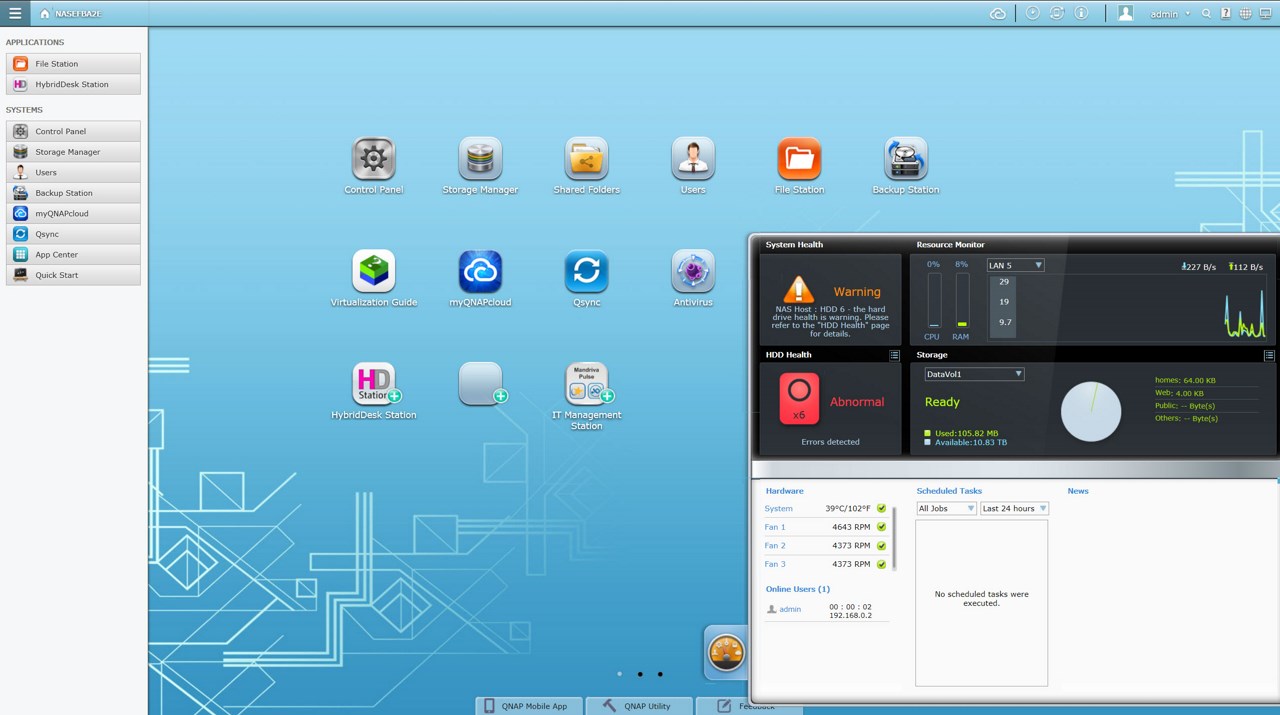Open Quick Start from the sidebar
Viewport: 1280px width, 715px height.
73,275
